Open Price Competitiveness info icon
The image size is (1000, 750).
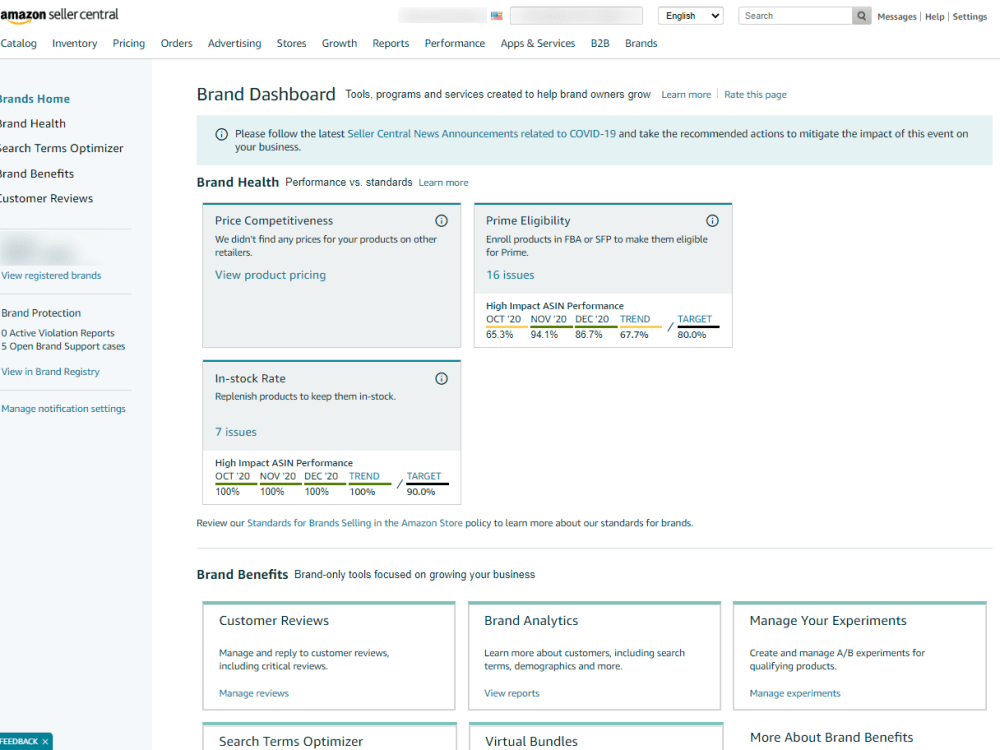441,221
